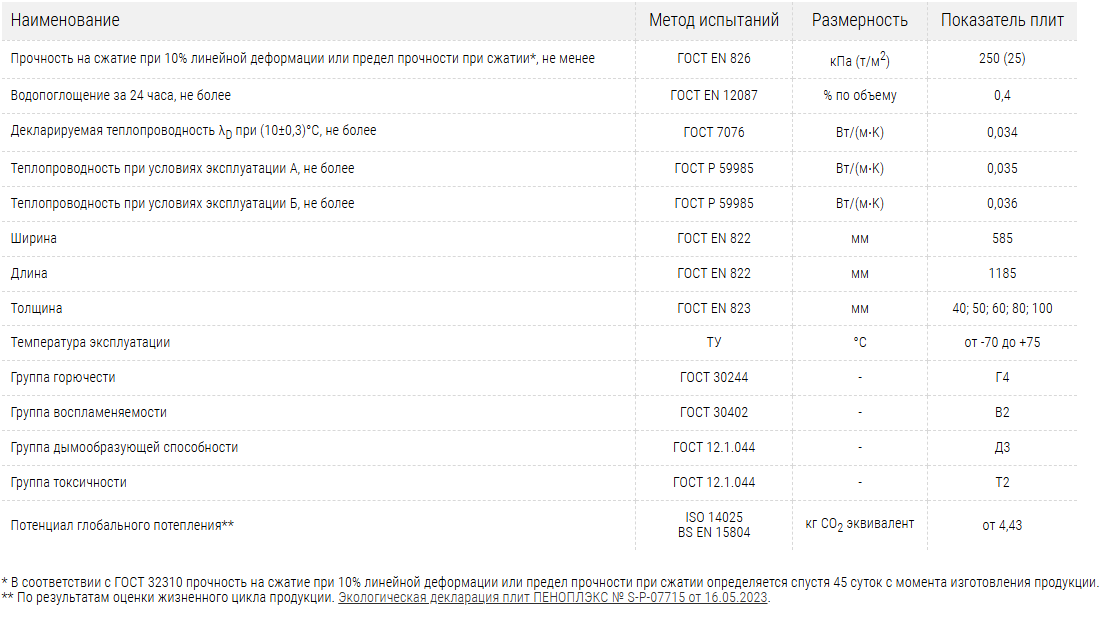Click the "1185" length value

click(x=1002, y=273)
